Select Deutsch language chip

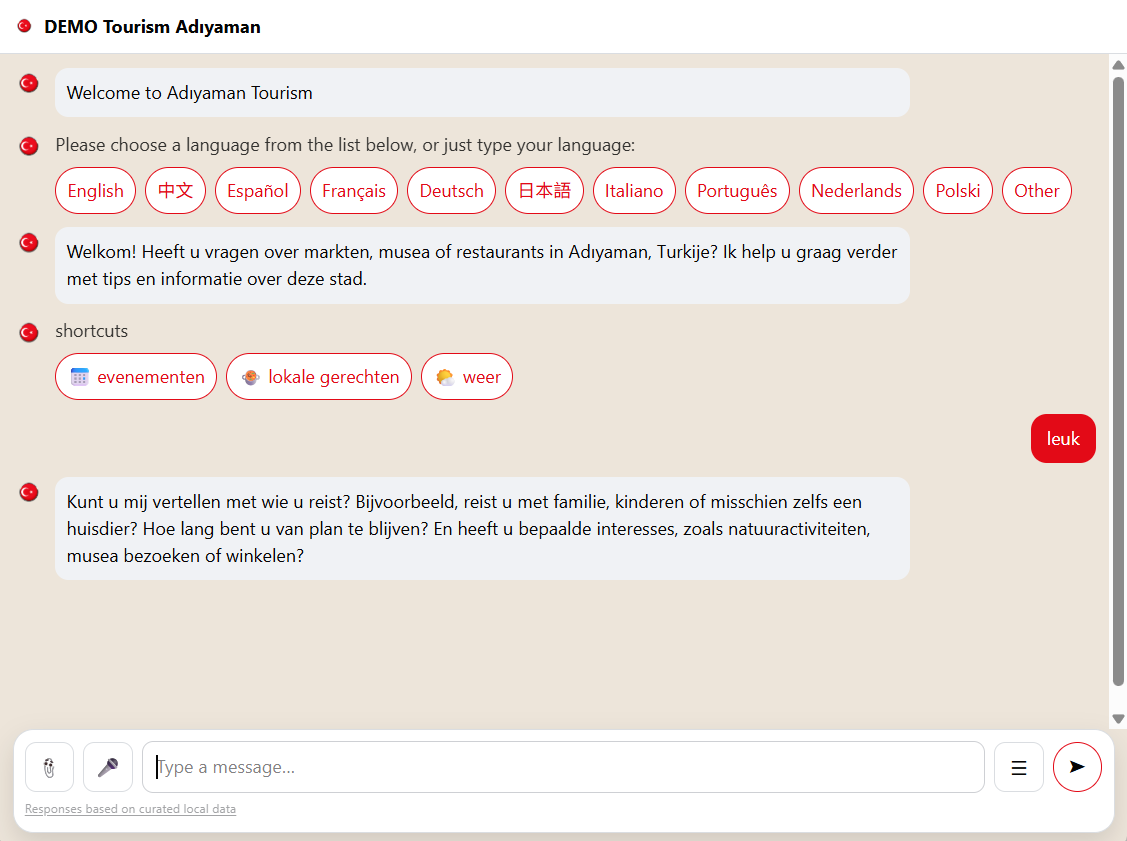tap(451, 191)
